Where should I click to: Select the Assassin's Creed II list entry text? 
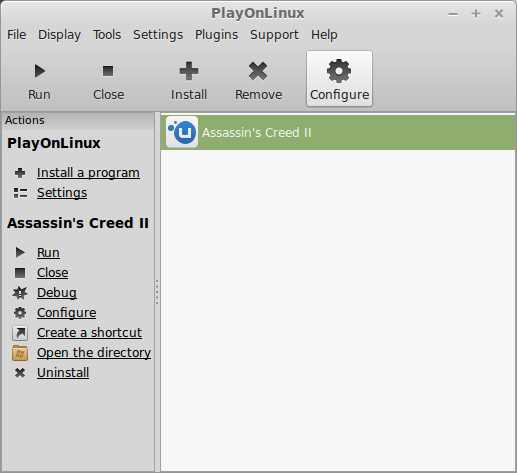tap(257, 133)
